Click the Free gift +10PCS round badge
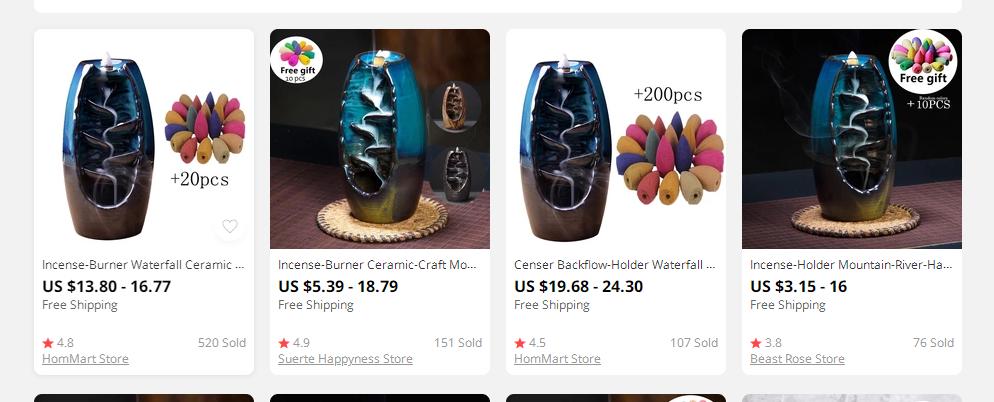This screenshot has height=402, width=994. pyautogui.click(x=923, y=62)
